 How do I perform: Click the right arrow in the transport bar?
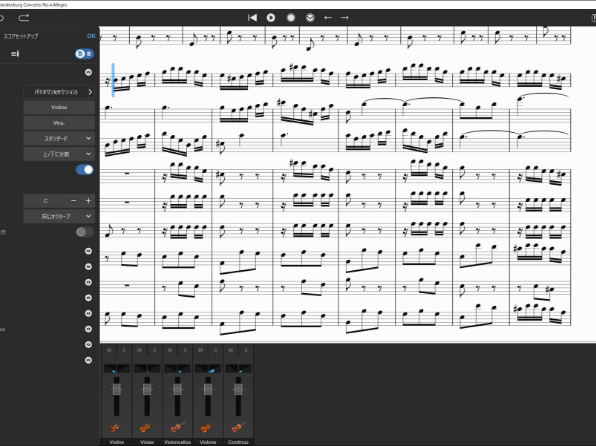coord(344,17)
